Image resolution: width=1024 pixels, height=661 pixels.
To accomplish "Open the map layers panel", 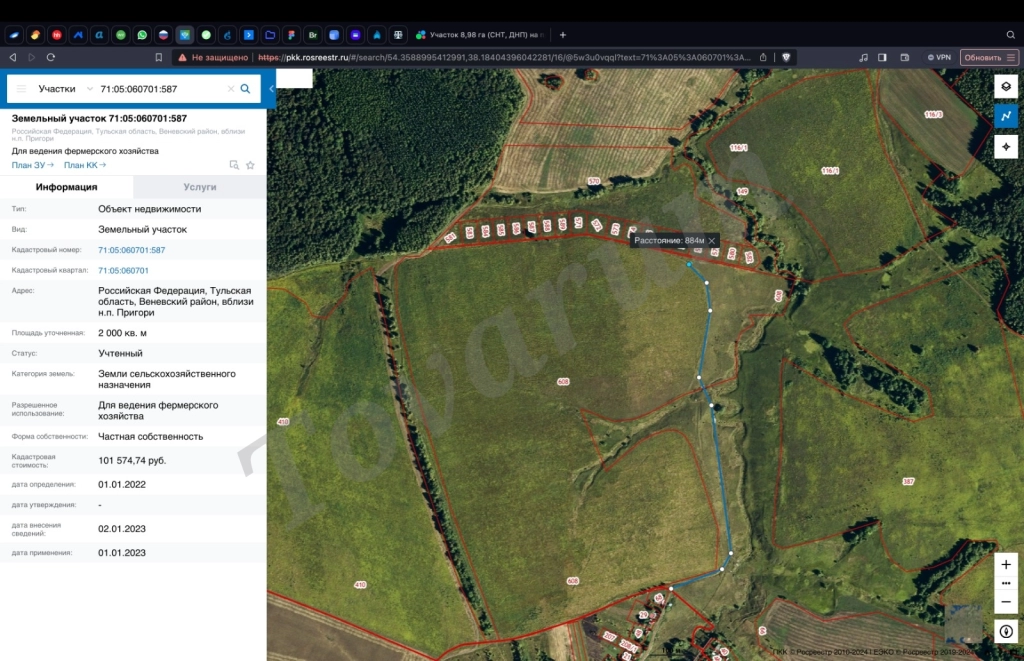I will (1006, 86).
